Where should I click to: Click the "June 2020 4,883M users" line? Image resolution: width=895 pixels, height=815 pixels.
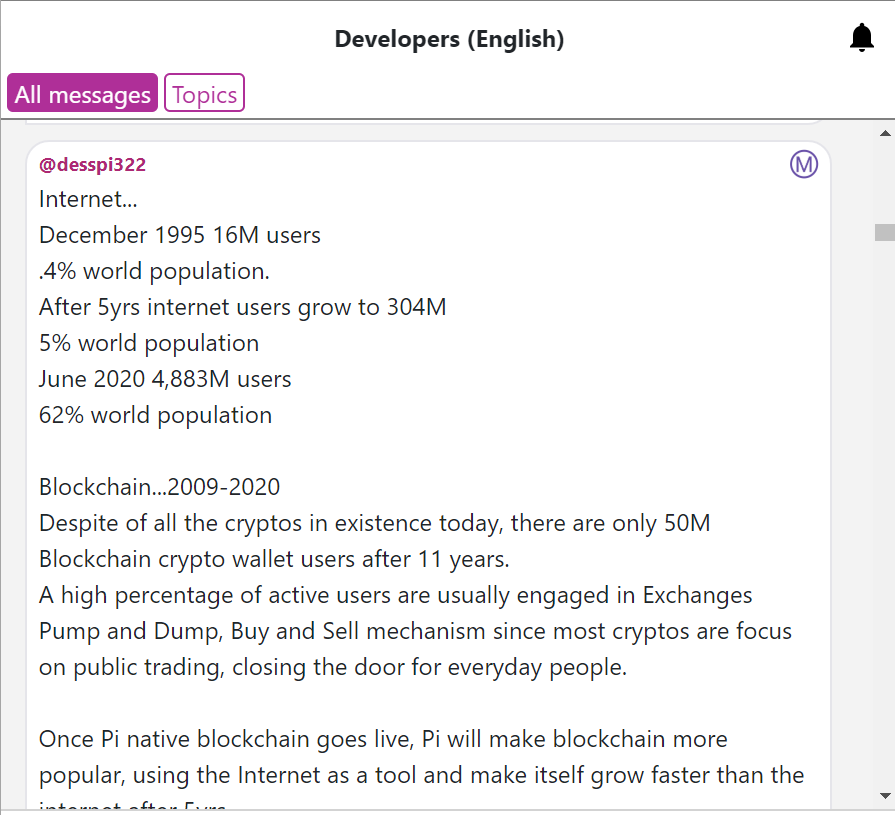165,379
